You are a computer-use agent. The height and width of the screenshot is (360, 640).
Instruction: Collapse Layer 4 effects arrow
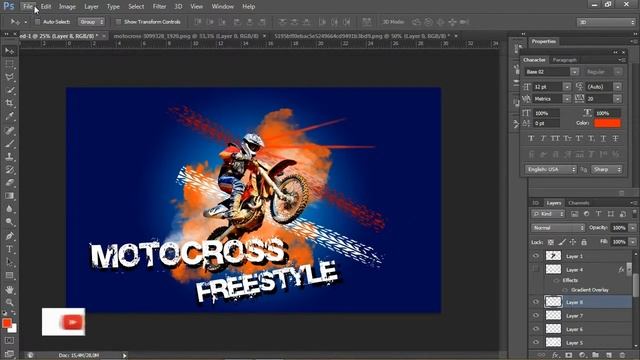point(629,269)
